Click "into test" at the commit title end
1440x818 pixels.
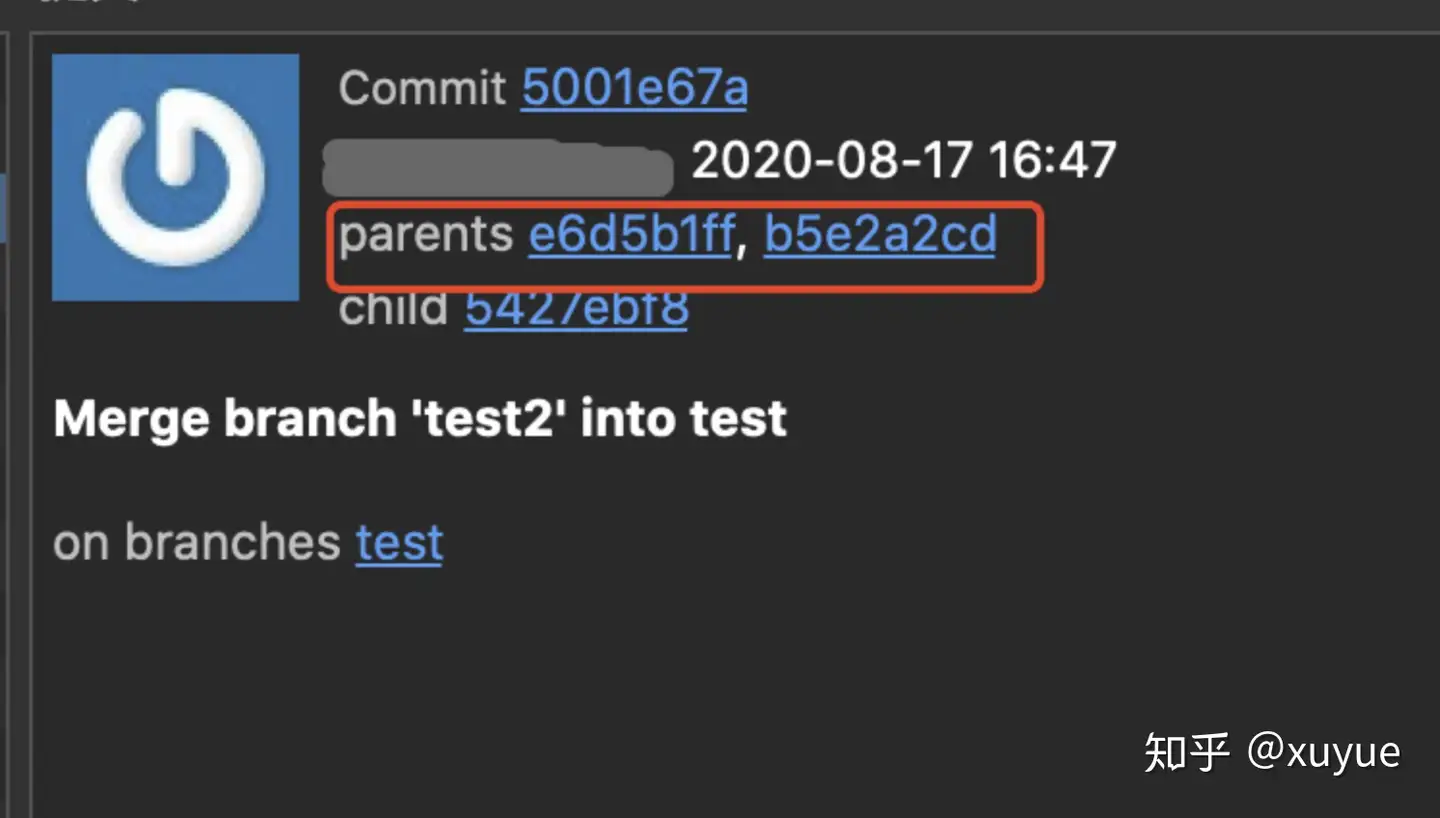683,418
